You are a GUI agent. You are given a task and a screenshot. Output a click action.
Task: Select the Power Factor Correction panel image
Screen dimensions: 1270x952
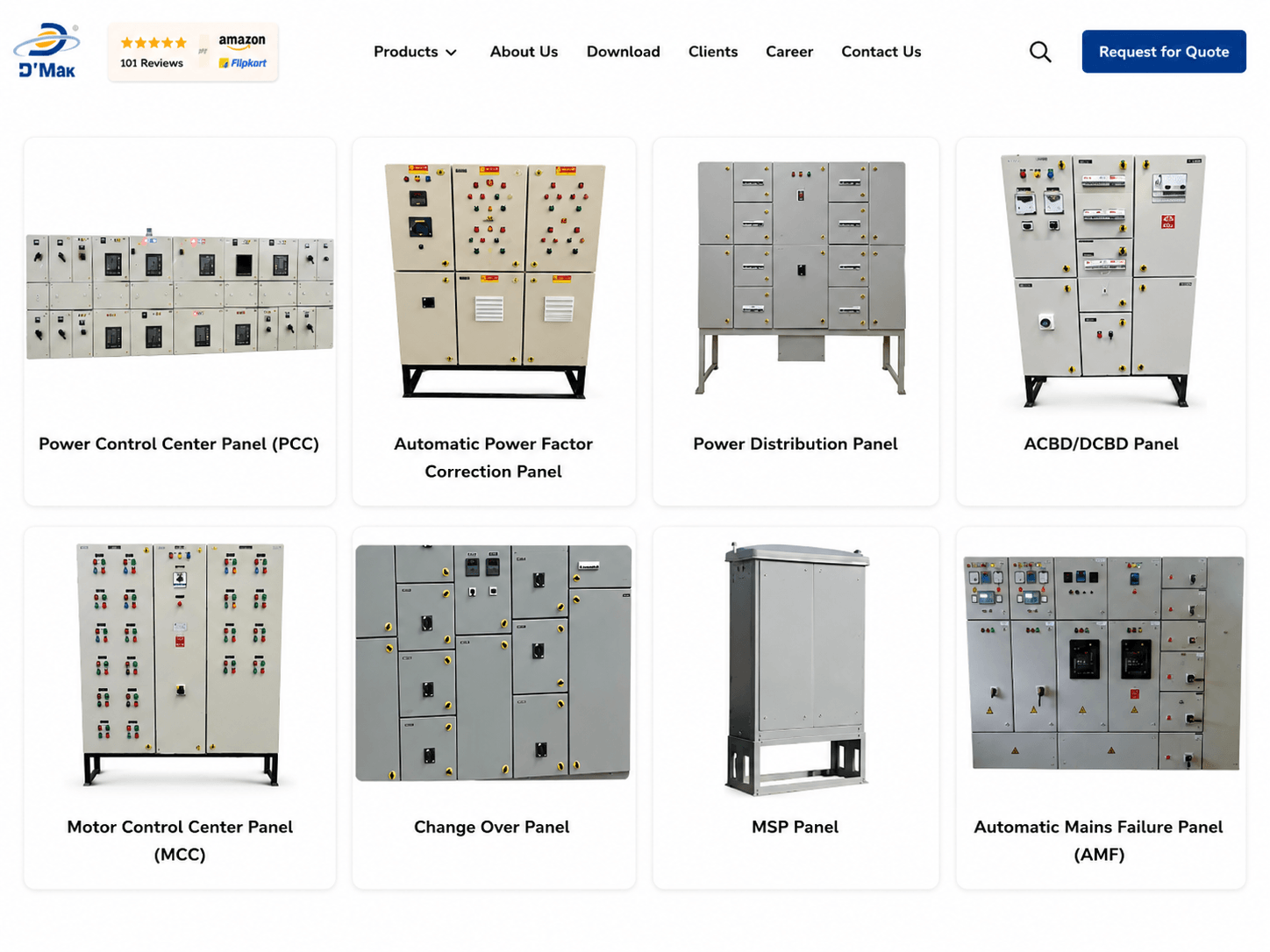point(494,281)
